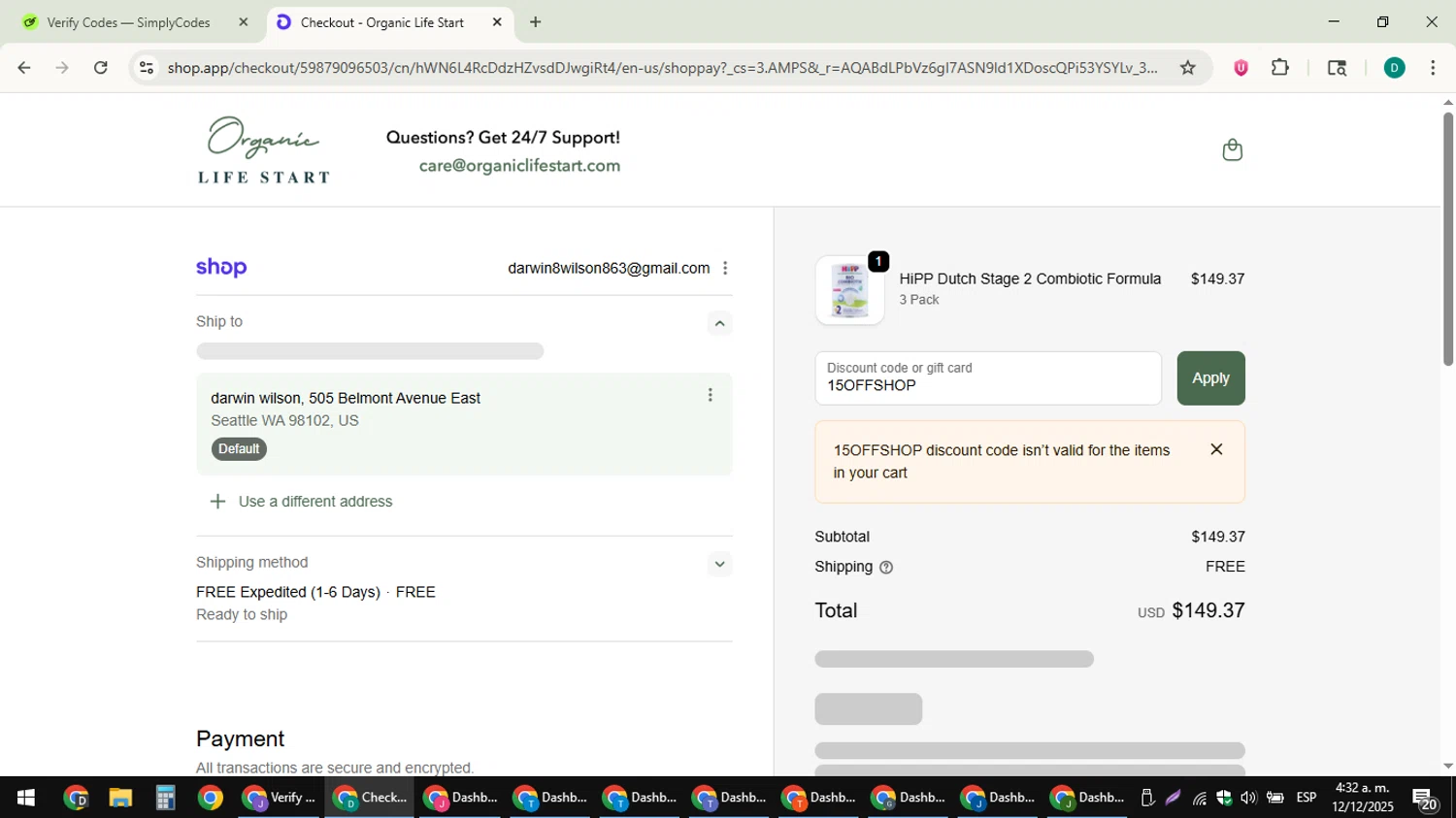Click the page vertical scrollbar

coord(1448,239)
